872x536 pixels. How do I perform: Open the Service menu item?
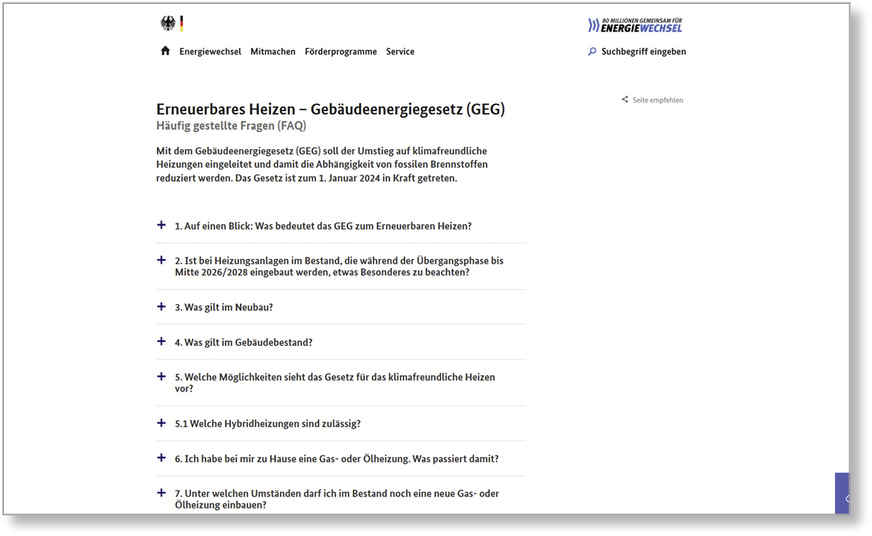[400, 52]
